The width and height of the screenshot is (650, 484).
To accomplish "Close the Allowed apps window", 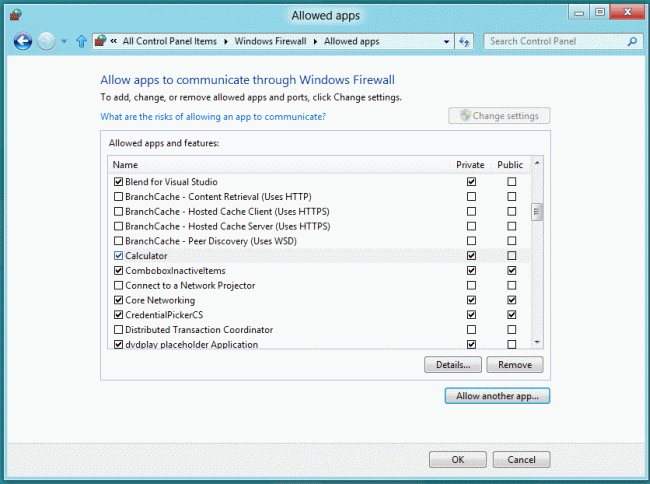I will (x=627, y=13).
